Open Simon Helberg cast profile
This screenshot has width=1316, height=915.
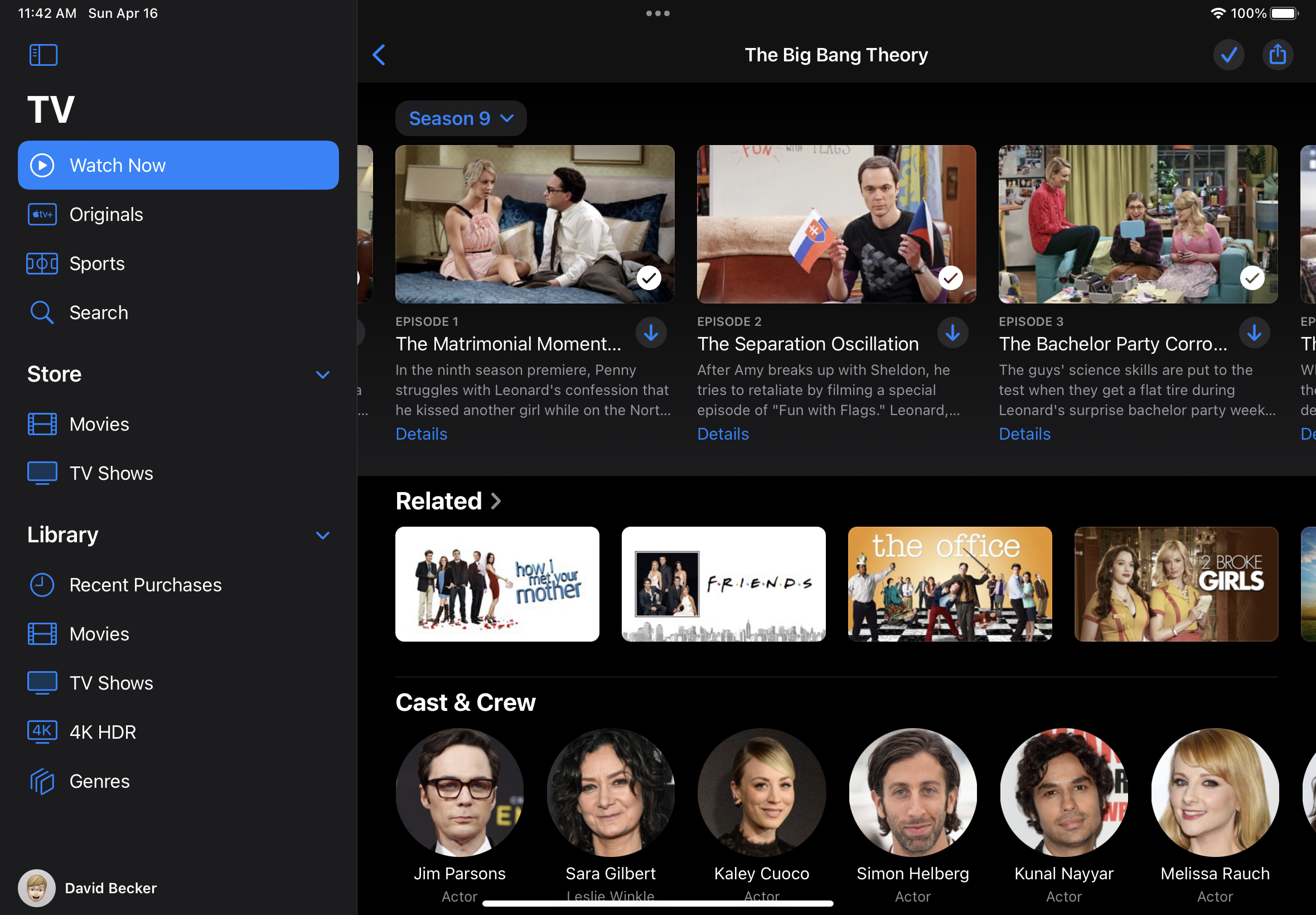click(x=913, y=792)
